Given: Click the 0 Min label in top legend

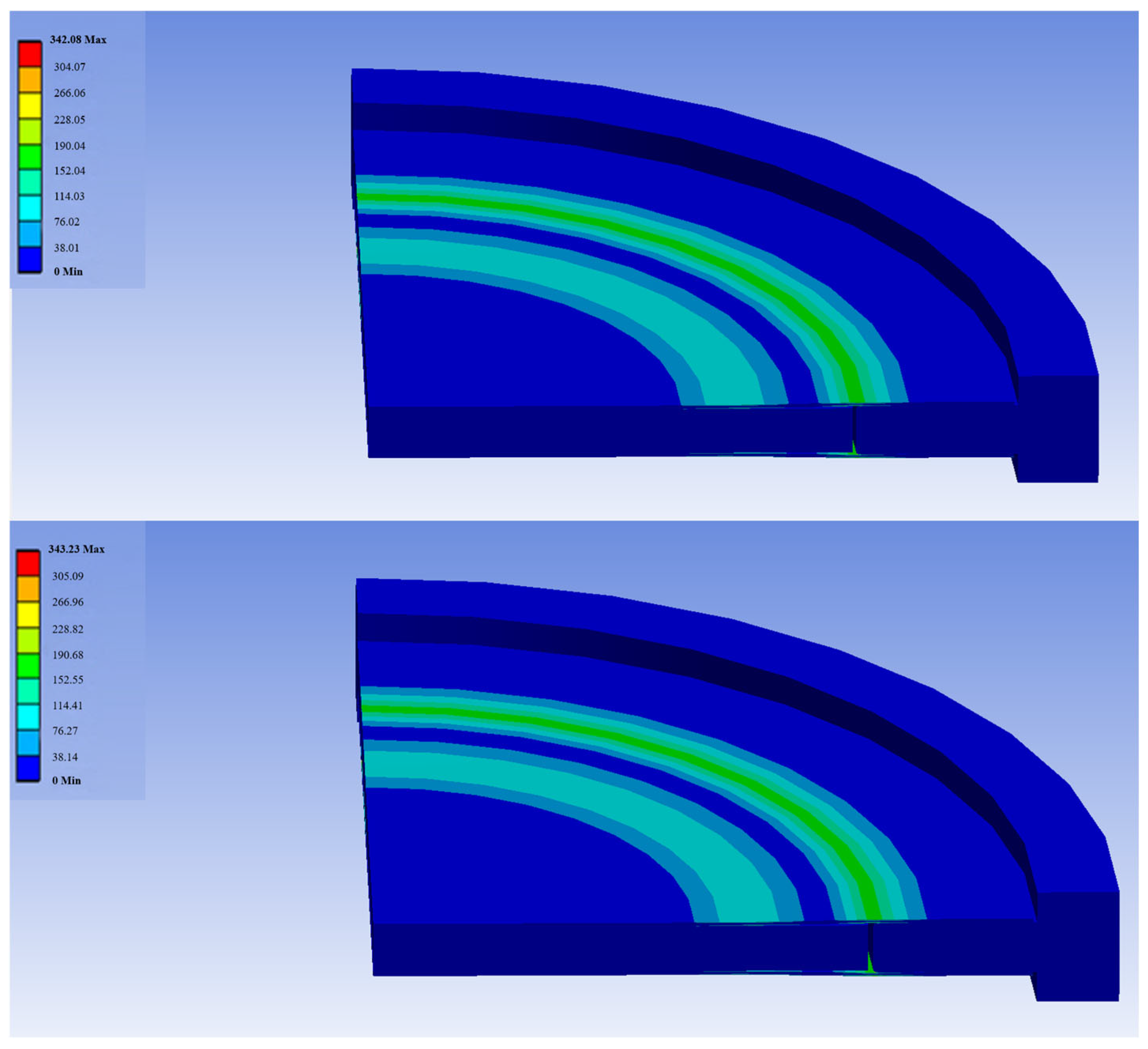Looking at the screenshot, I should coord(68,272).
